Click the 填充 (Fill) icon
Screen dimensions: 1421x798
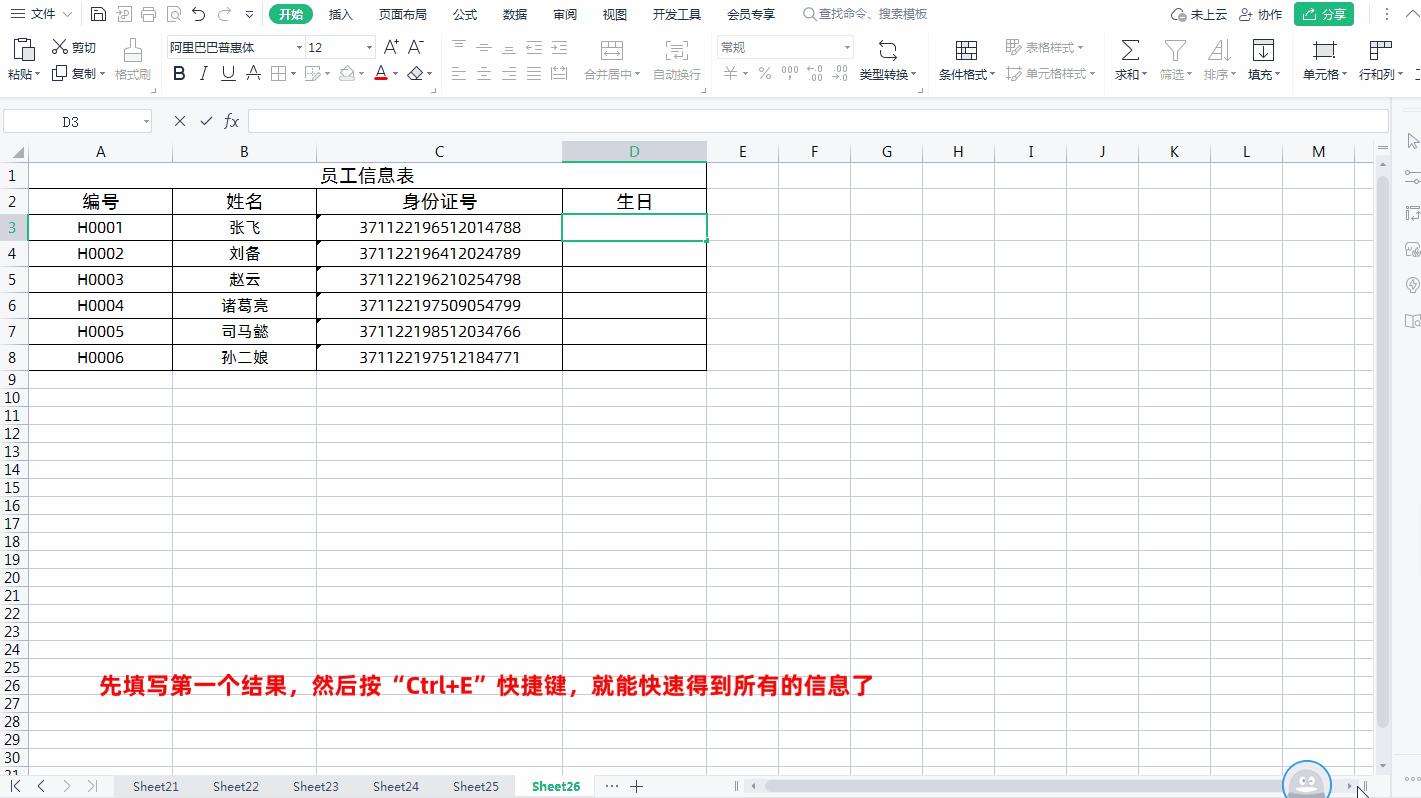point(1263,60)
